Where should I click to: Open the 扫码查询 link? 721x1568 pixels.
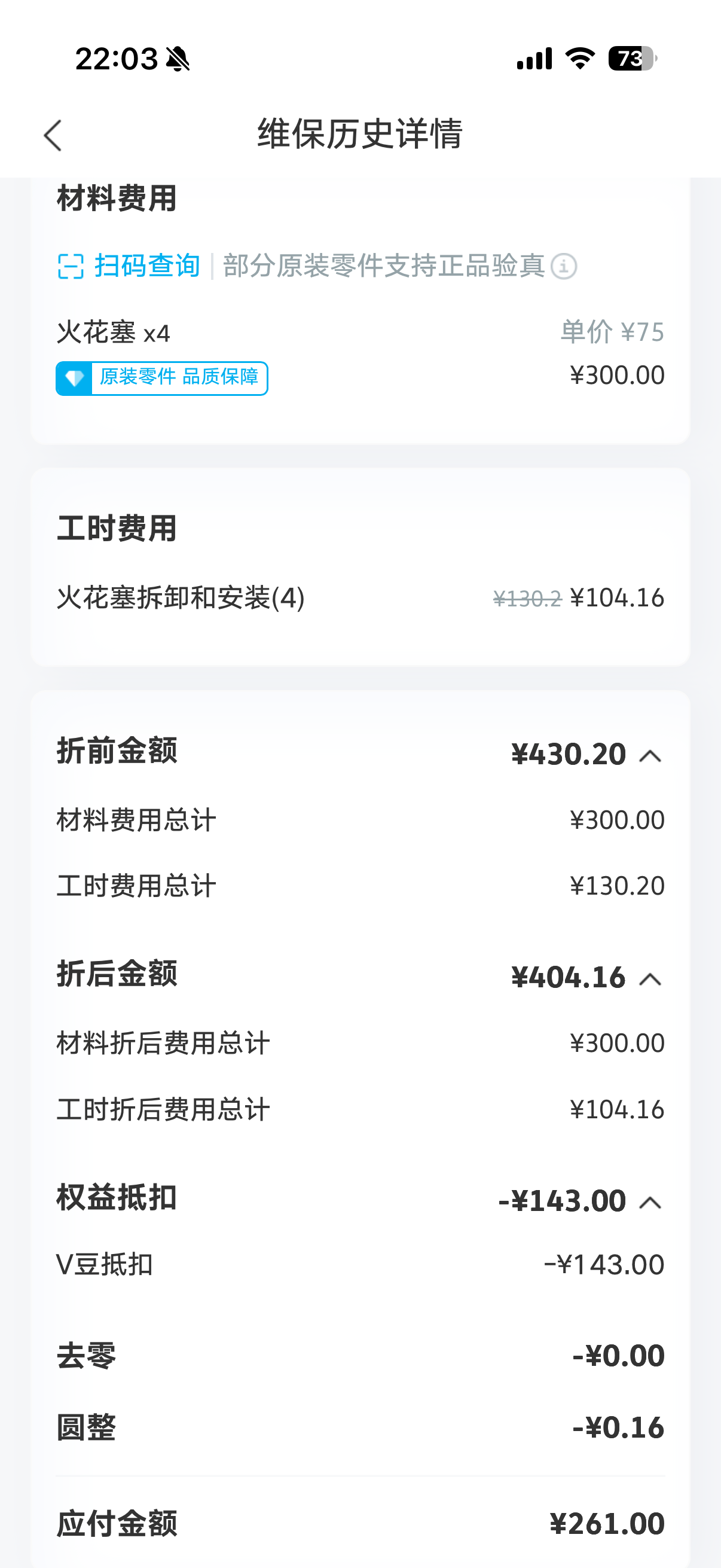pyautogui.click(x=147, y=266)
